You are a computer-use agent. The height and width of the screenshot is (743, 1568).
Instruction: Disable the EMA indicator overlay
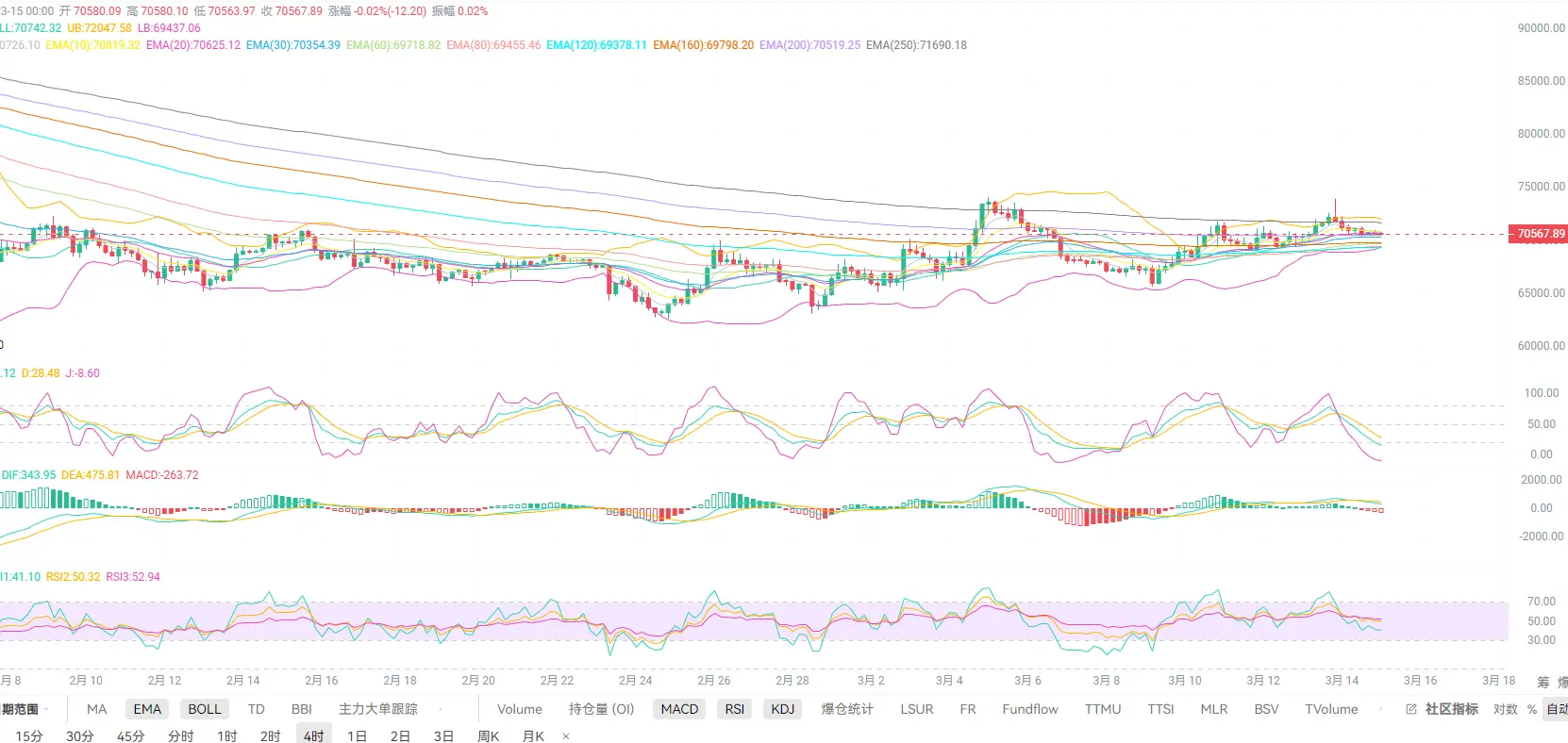(x=147, y=709)
